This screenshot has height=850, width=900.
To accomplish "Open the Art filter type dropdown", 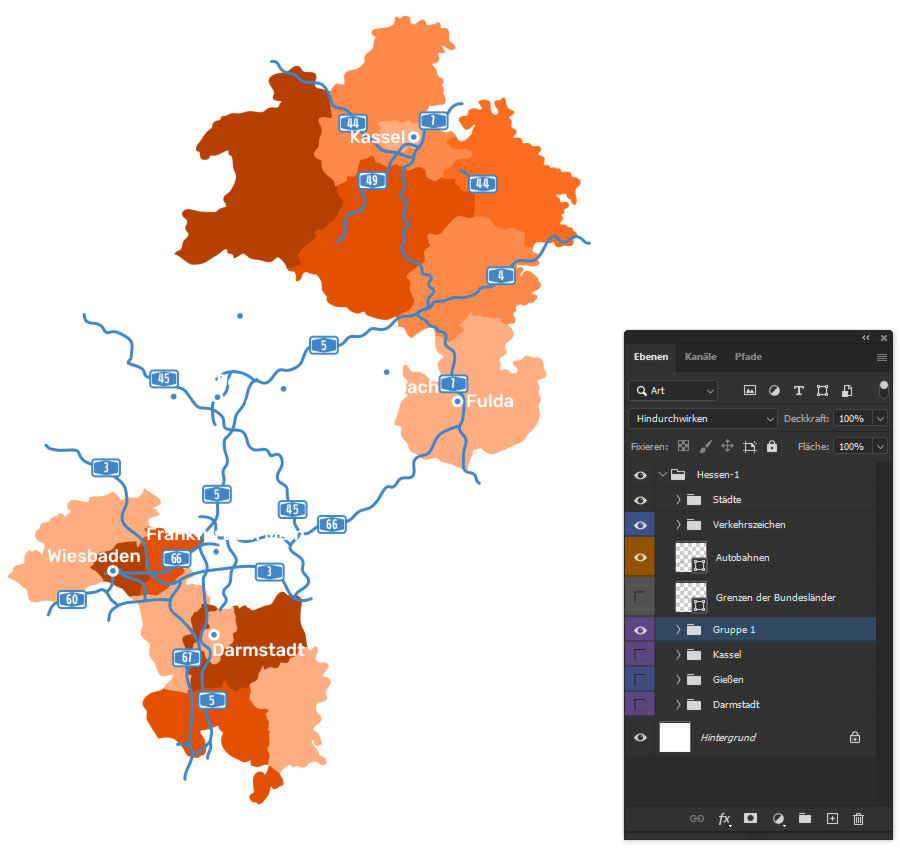I will click(673, 391).
